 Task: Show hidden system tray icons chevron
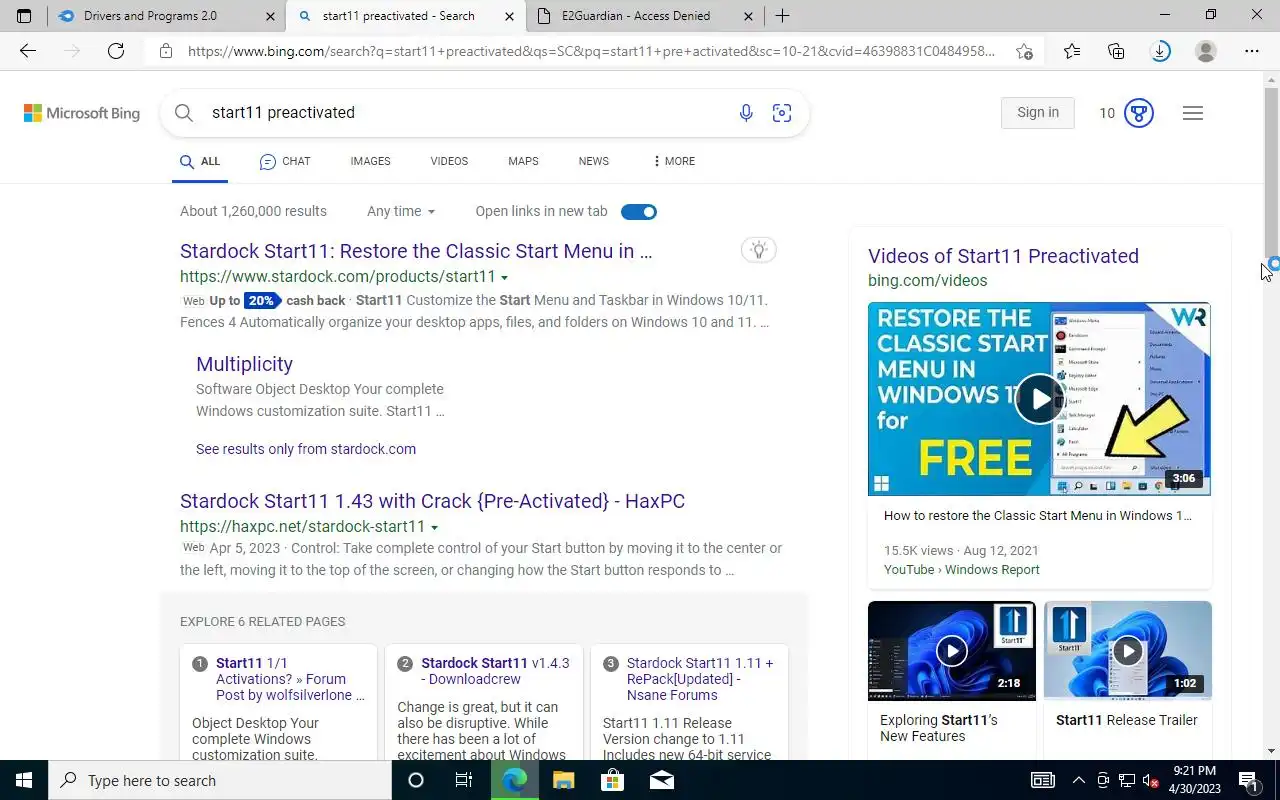coord(1078,780)
